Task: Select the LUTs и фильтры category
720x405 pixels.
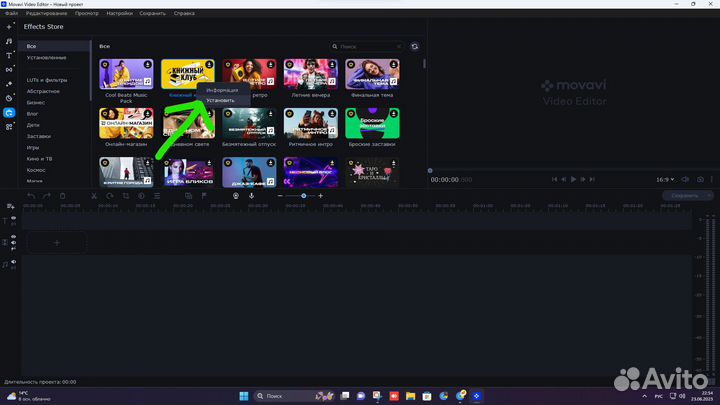Action: point(47,80)
